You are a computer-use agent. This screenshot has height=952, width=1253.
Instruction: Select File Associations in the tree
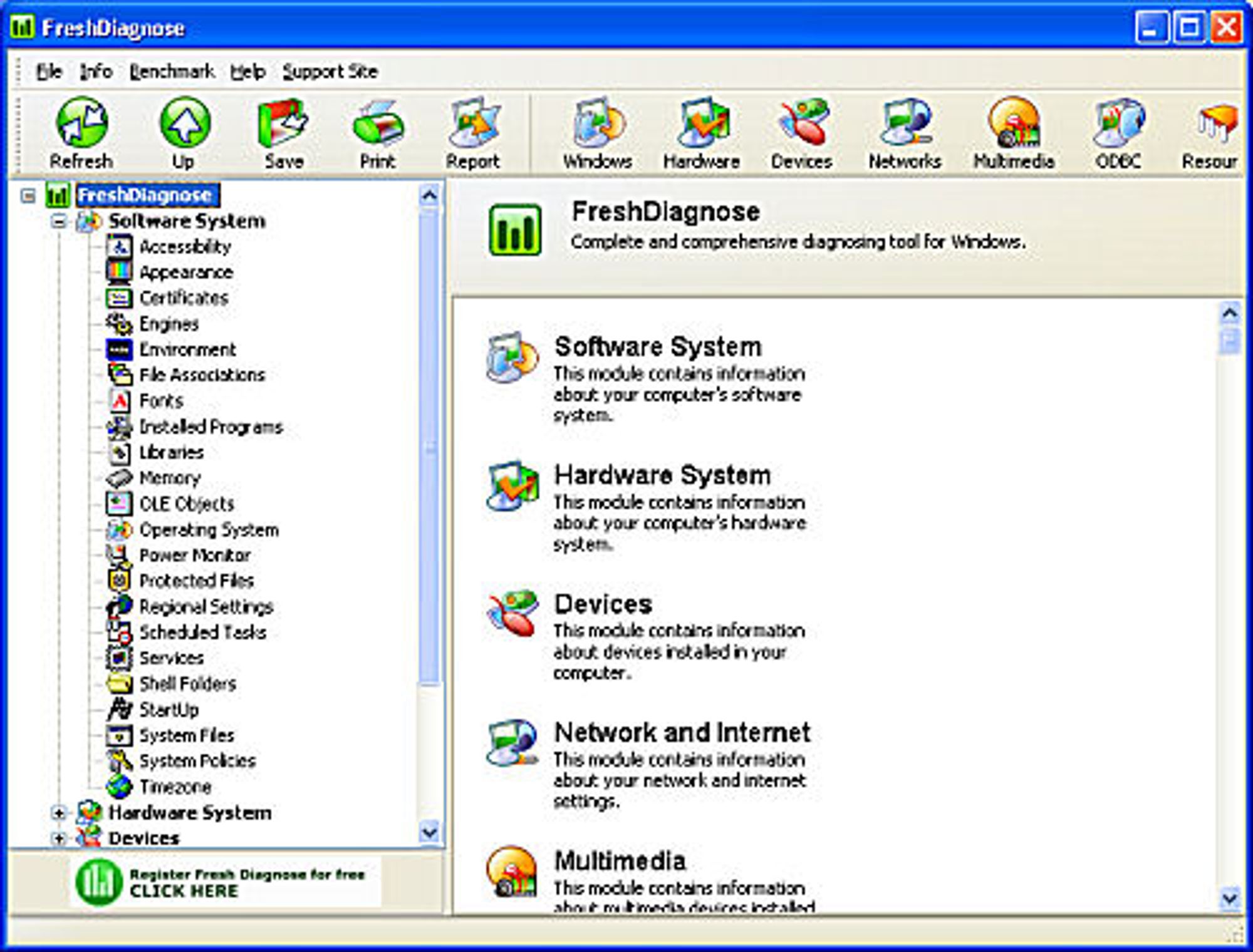click(202, 375)
